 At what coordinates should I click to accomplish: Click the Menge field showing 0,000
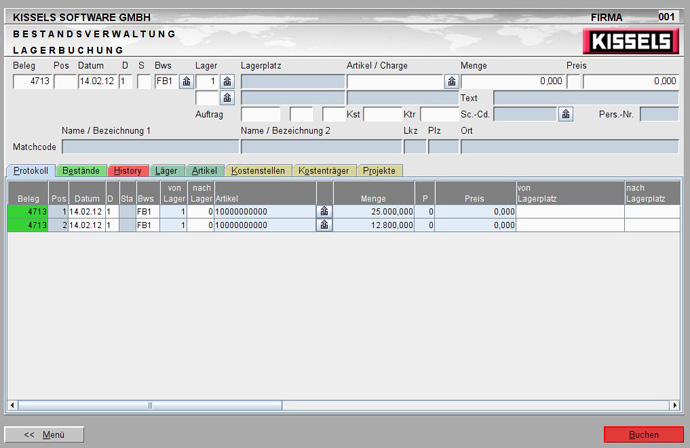513,81
